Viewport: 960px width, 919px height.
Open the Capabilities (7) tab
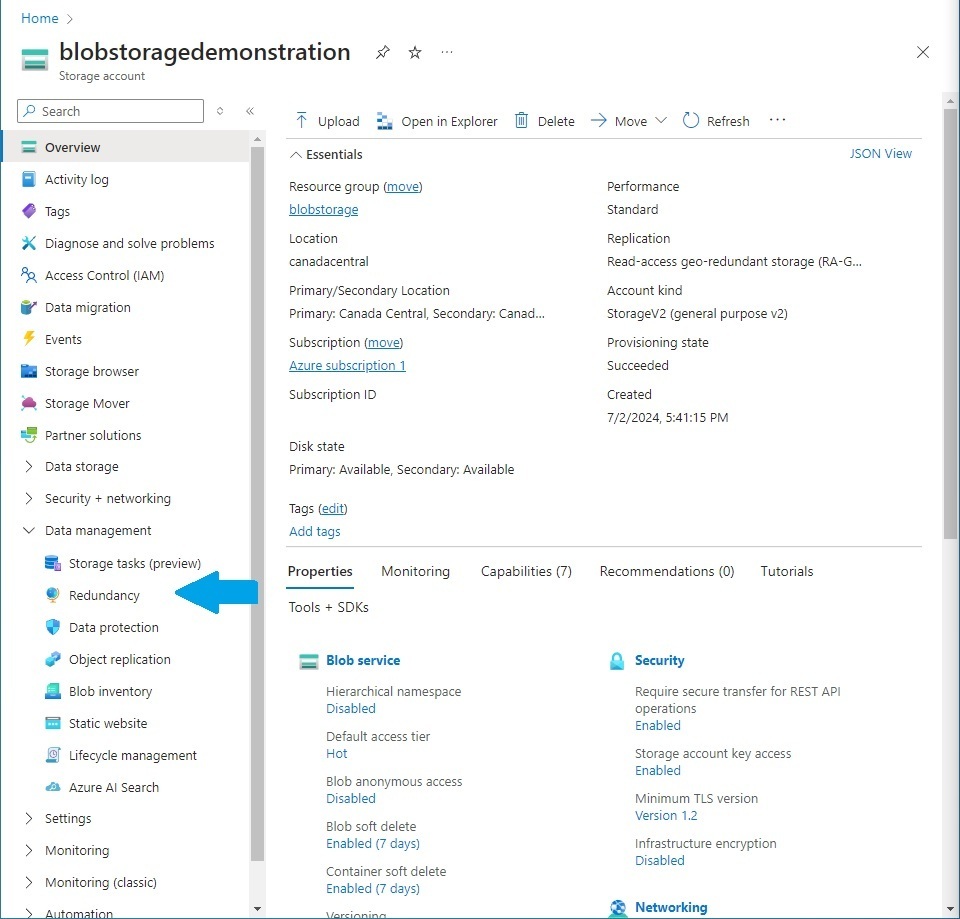click(527, 571)
